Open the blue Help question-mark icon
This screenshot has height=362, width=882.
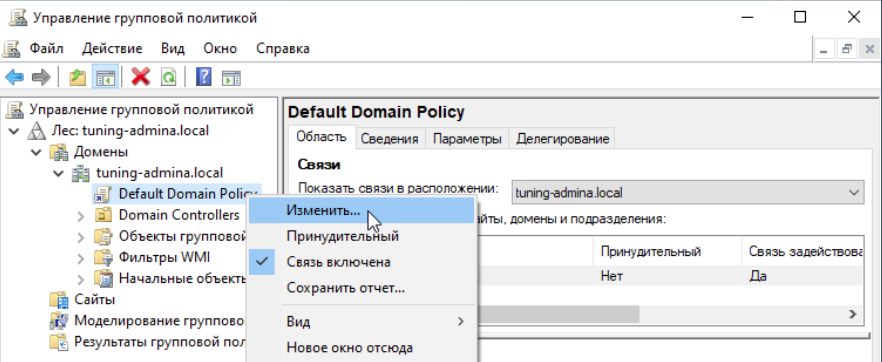coord(204,77)
